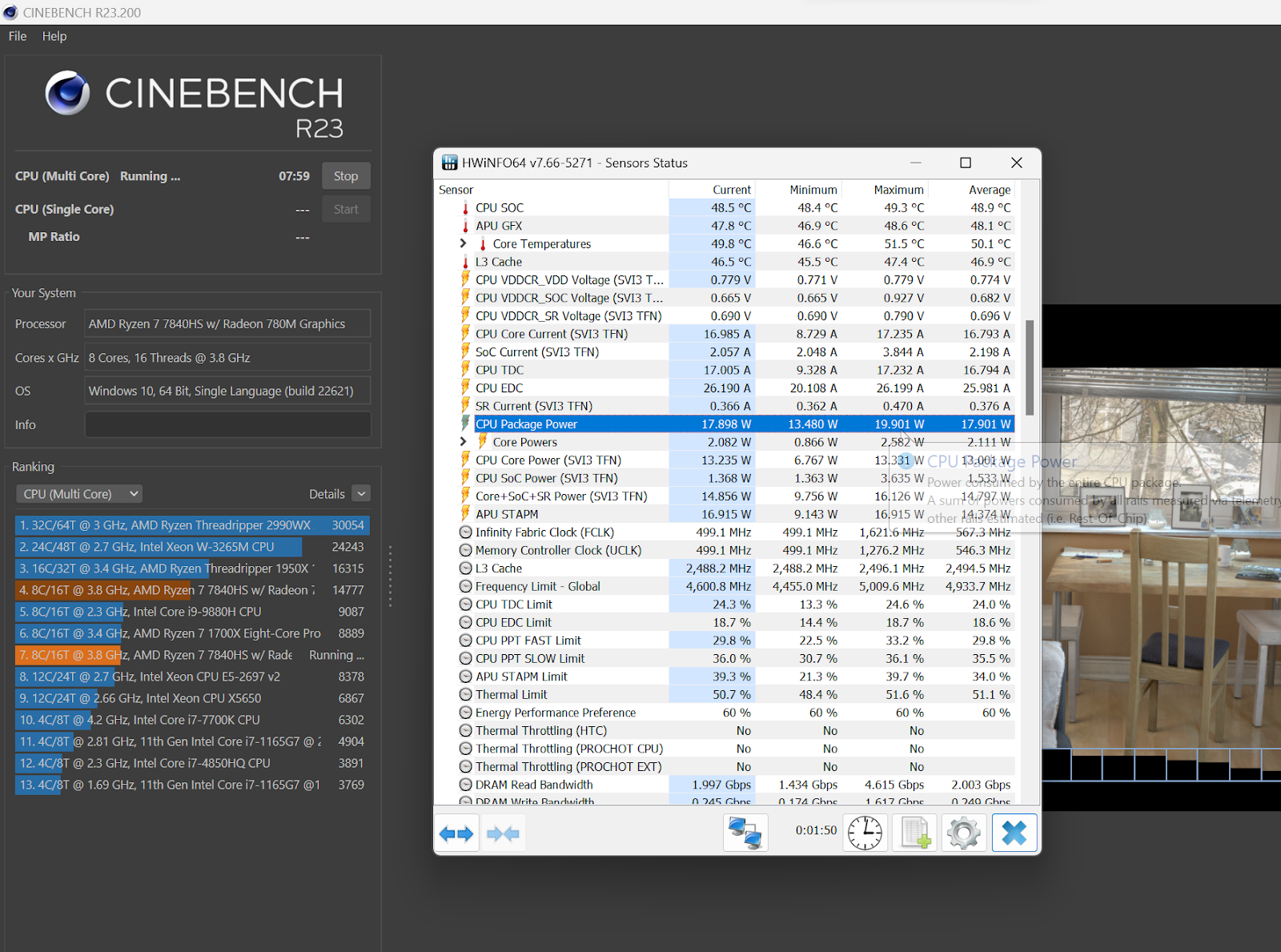Click the Frequency Limit - Global row icon

click(465, 586)
